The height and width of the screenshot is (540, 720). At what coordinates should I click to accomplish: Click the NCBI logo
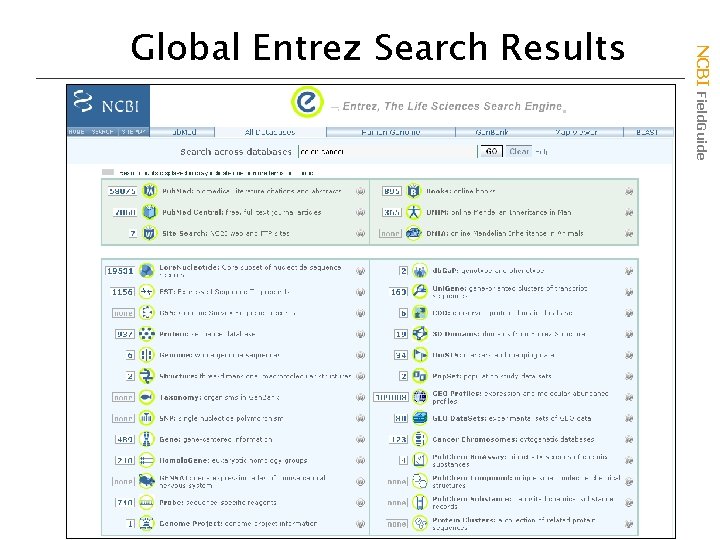(x=108, y=106)
